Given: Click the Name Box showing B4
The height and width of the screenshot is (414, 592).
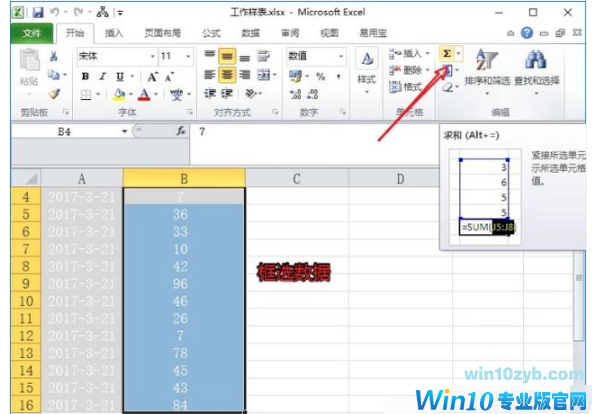Looking at the screenshot, I should pos(64,132).
